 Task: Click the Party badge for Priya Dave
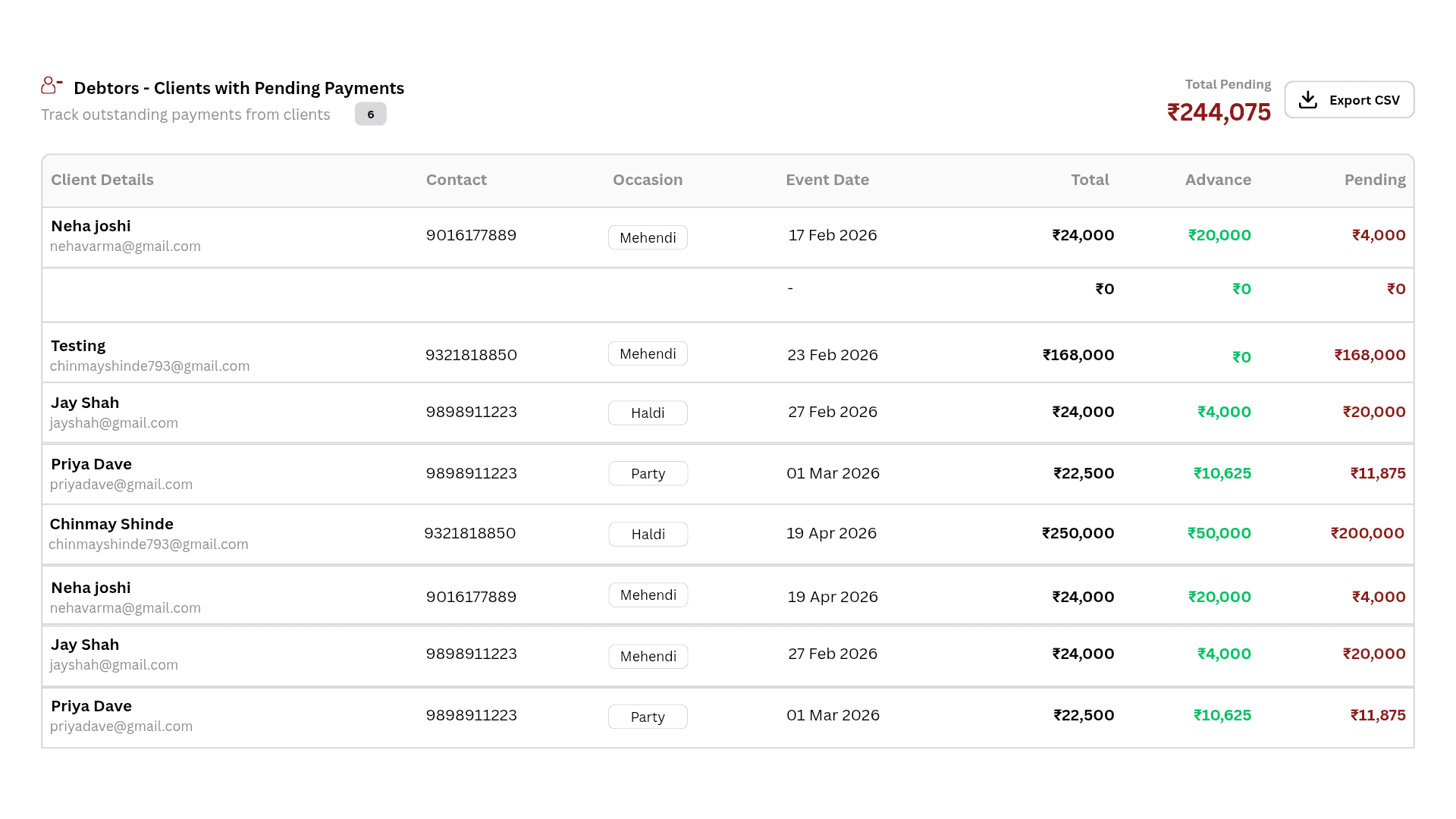click(648, 472)
